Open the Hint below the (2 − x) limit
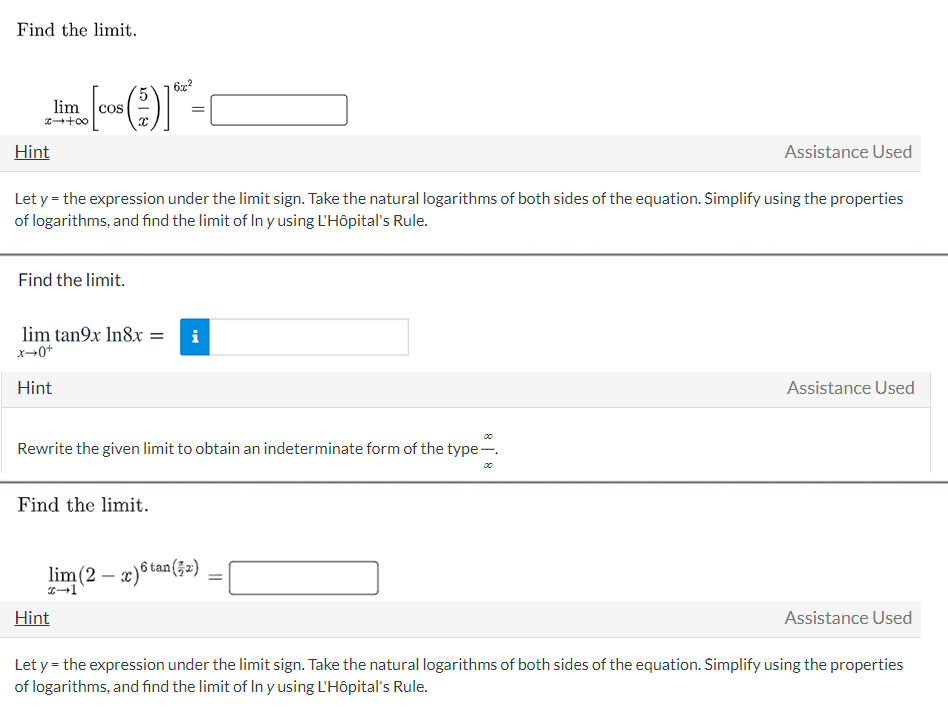The width and height of the screenshot is (948, 722). tap(31, 618)
